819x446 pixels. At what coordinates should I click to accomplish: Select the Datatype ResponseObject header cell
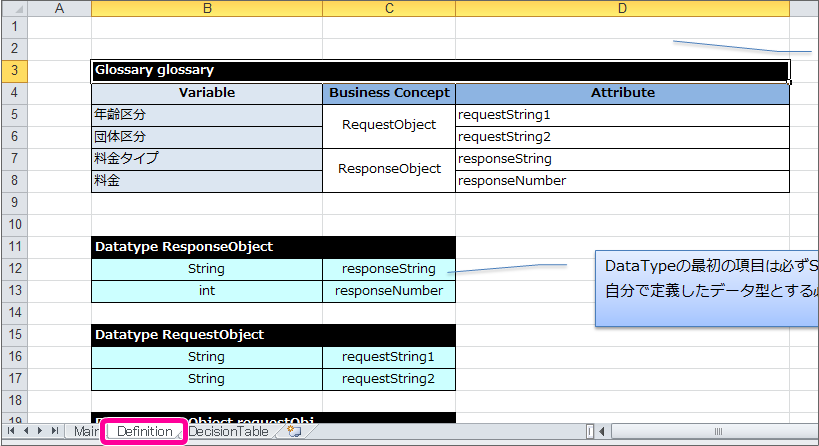coord(273,246)
